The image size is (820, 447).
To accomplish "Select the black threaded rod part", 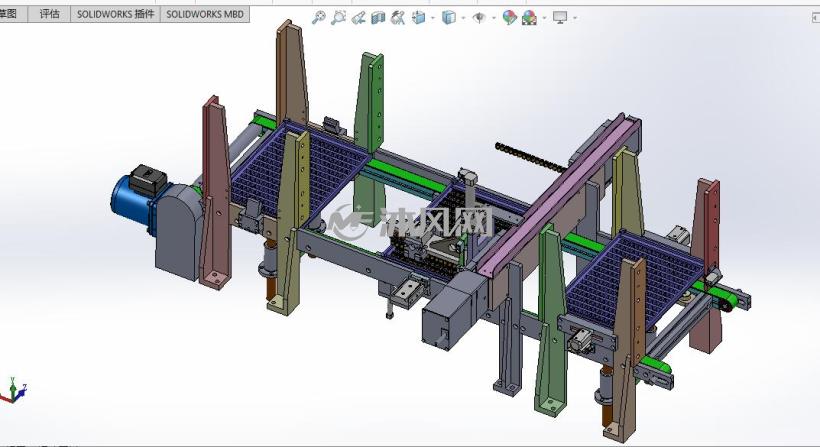I will point(530,158).
